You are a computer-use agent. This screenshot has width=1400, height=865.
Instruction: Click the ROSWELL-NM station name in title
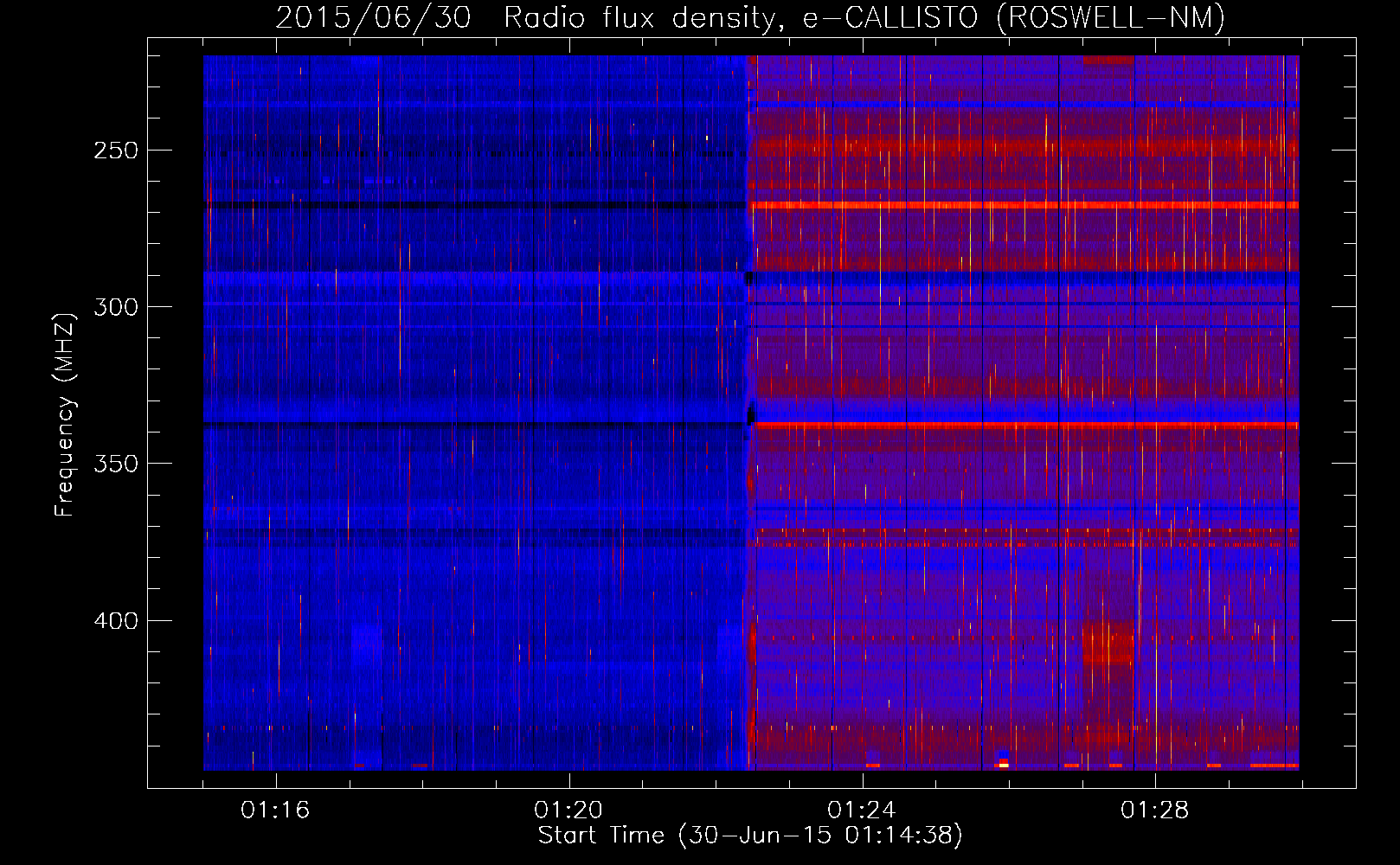(x=1110, y=17)
